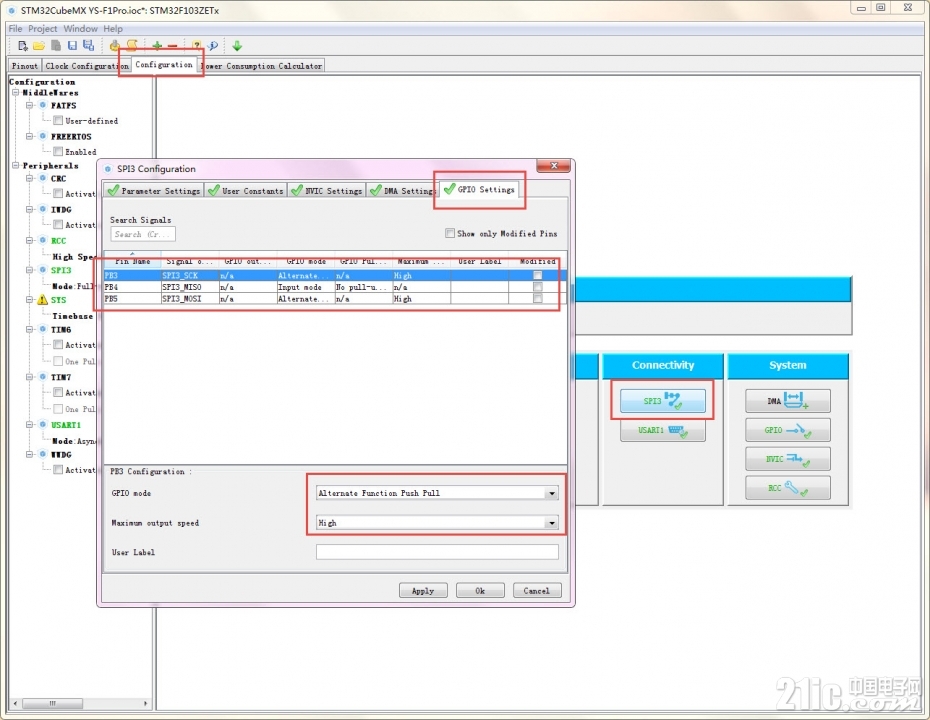
Task: Collapse the MiddleWares tree node
Action: coord(15,93)
